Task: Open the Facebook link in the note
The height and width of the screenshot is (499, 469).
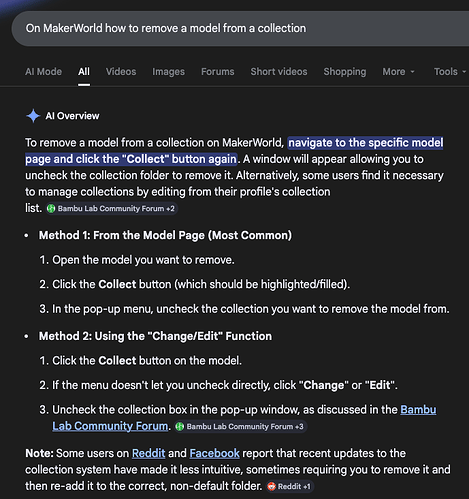Action: 214,453
